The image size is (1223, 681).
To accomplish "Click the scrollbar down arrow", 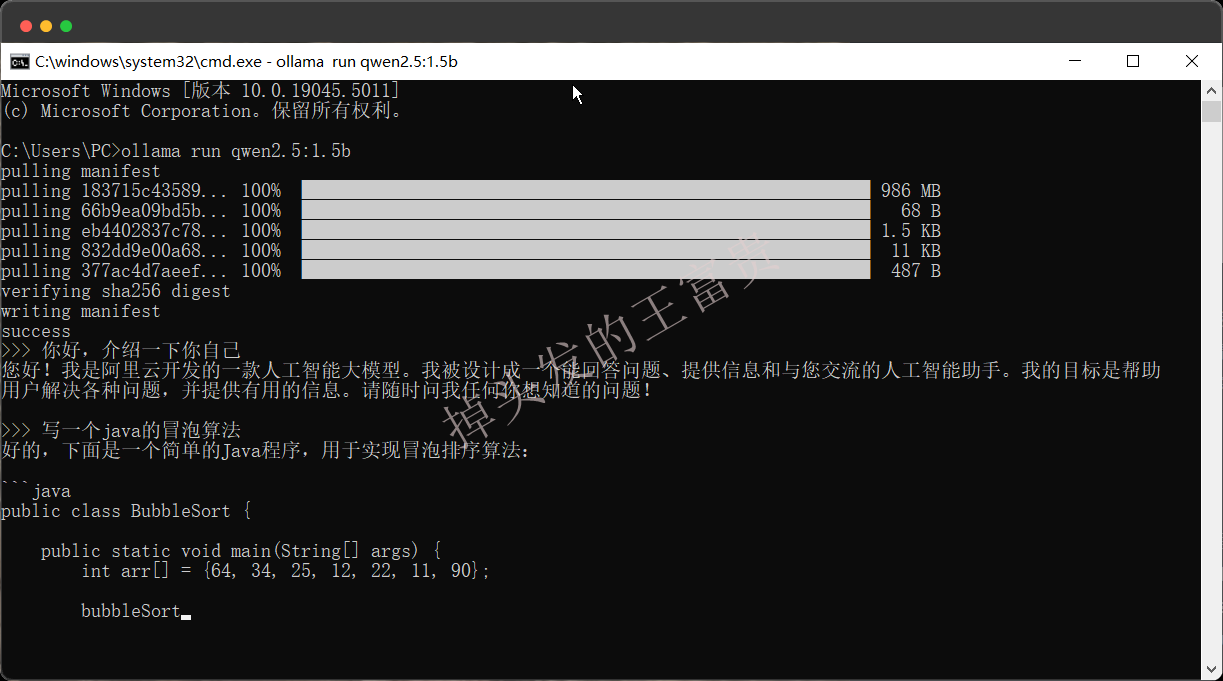I will point(1211,672).
